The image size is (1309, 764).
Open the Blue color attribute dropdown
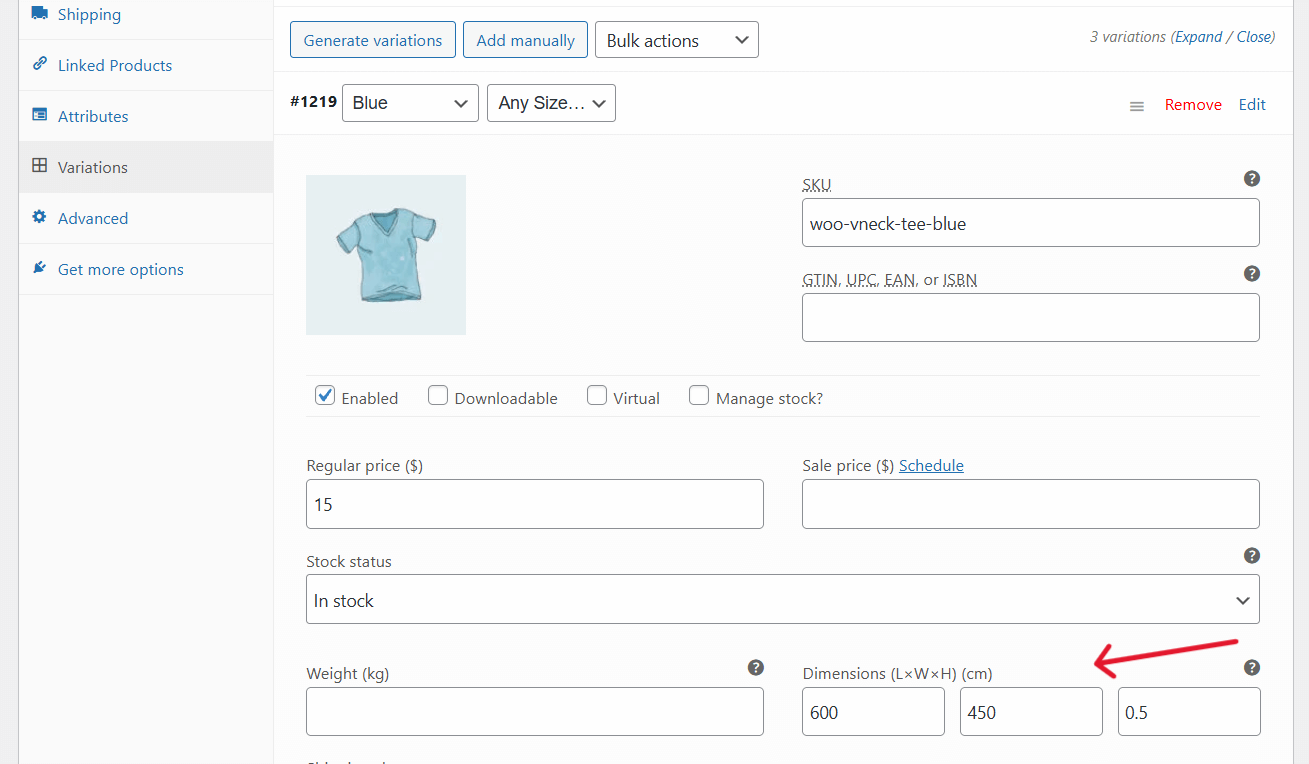pyautogui.click(x=410, y=102)
